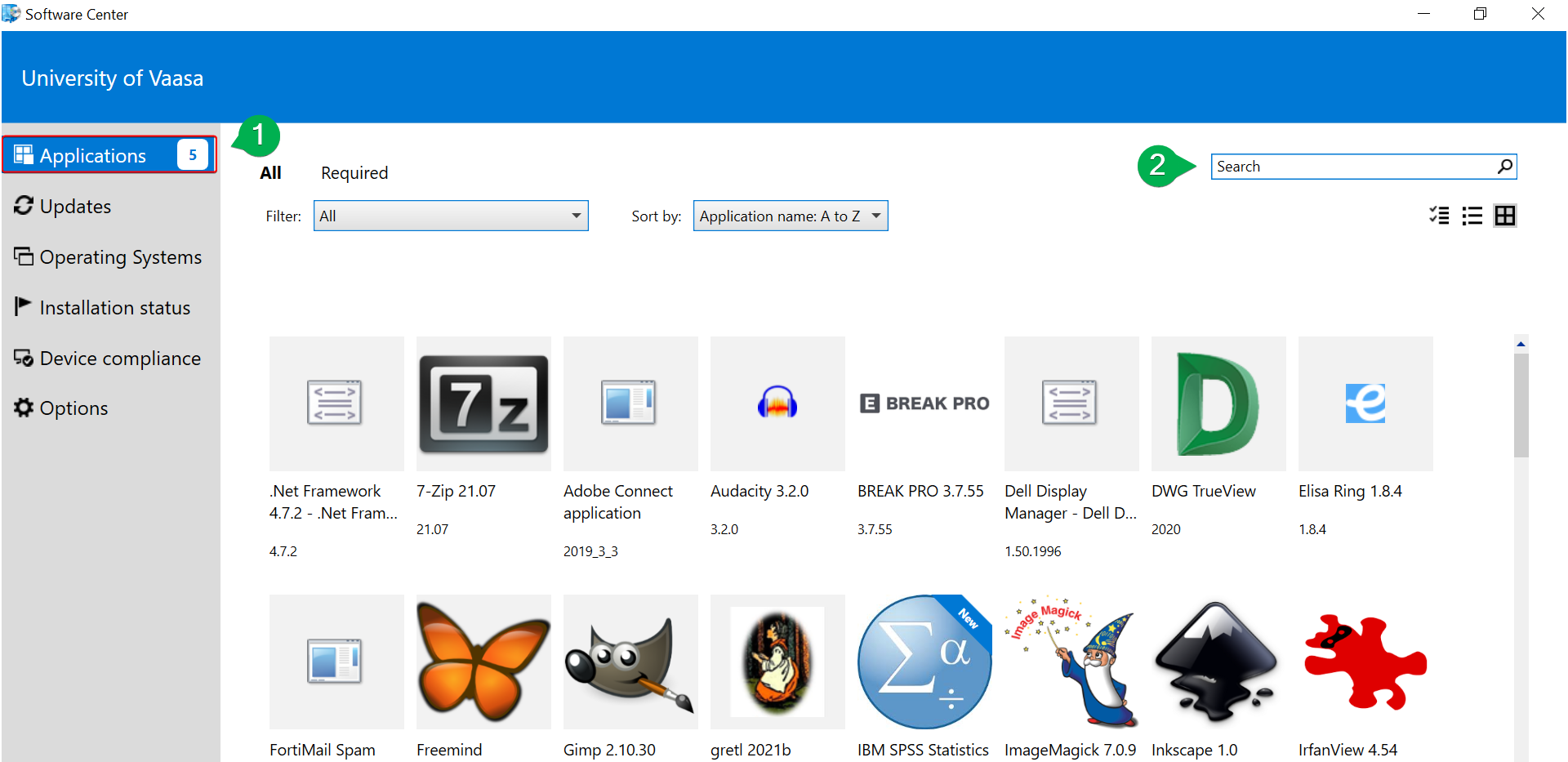Switch to the Required tab
Screen dimensions: 1568x762
354,173
